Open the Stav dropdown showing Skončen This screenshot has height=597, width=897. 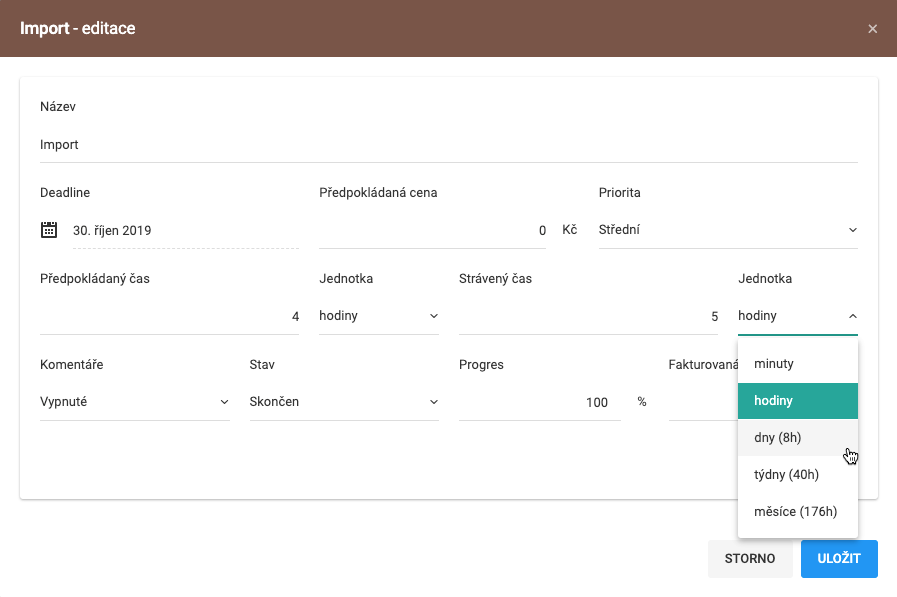(343, 402)
